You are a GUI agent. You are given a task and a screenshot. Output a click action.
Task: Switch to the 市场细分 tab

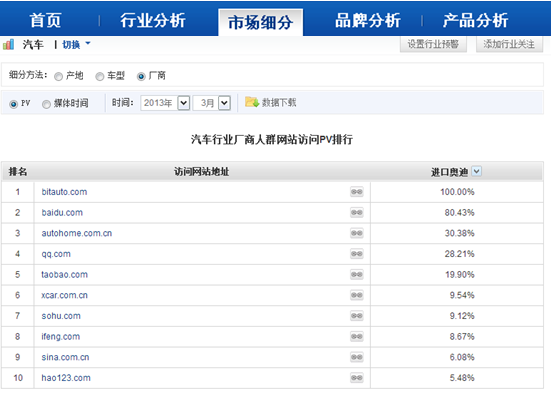pos(261,22)
